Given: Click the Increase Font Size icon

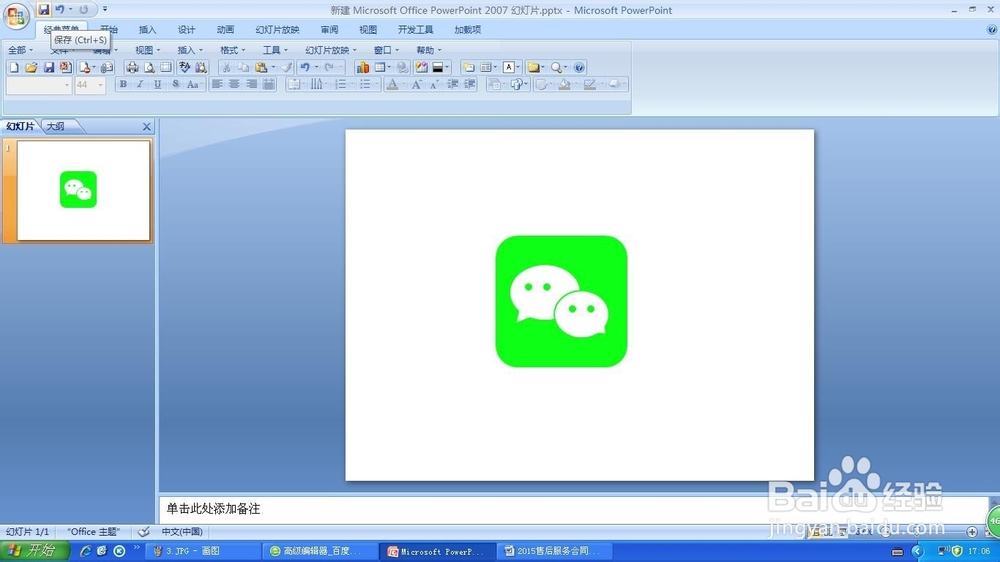Looking at the screenshot, I should pyautogui.click(x=416, y=84).
